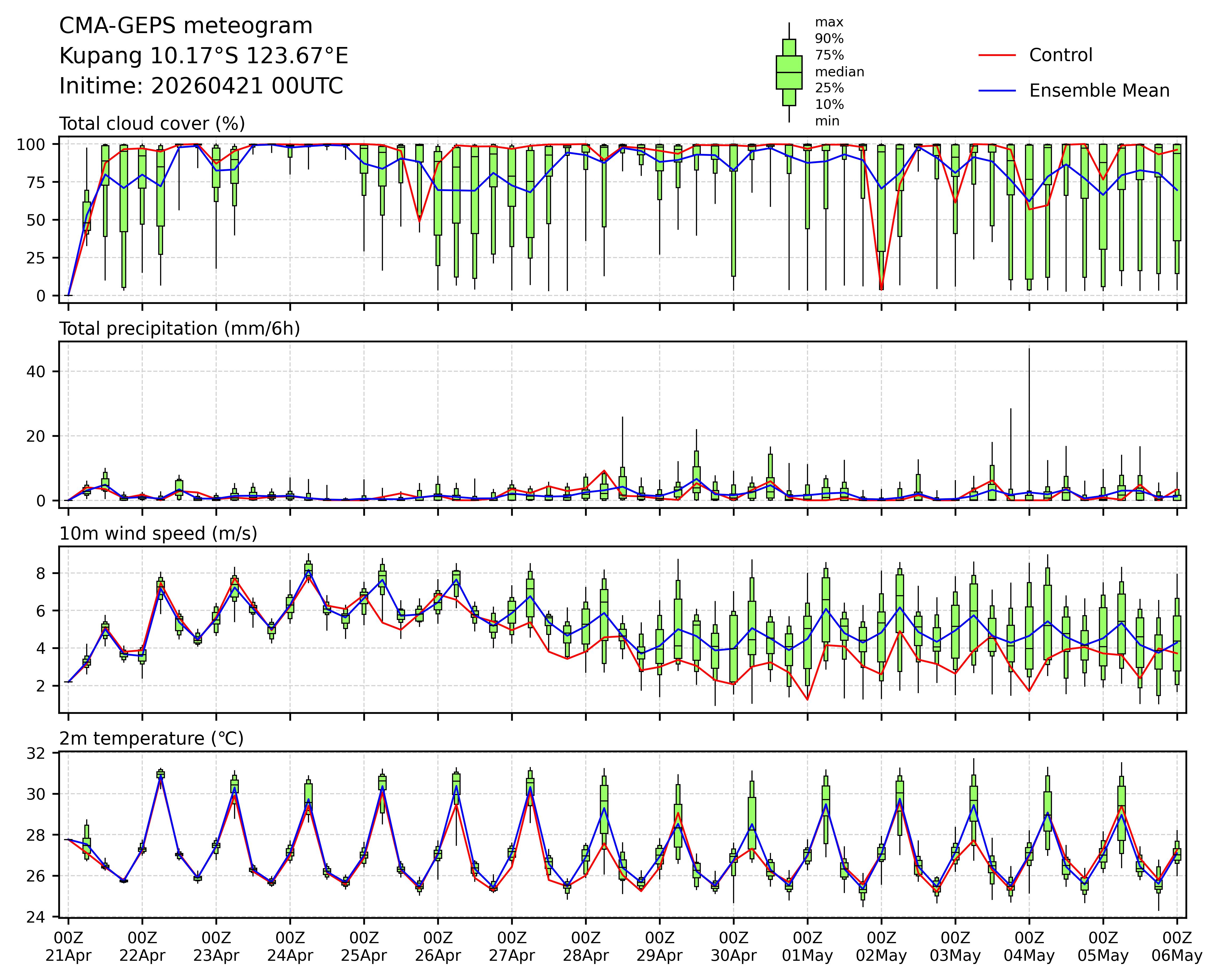Click the Control legend label
This screenshot has height=980, width=1219.
coord(1061,56)
